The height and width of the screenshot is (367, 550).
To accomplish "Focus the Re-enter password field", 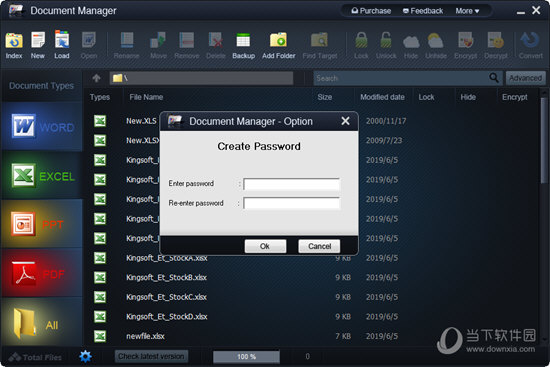I will (x=291, y=203).
